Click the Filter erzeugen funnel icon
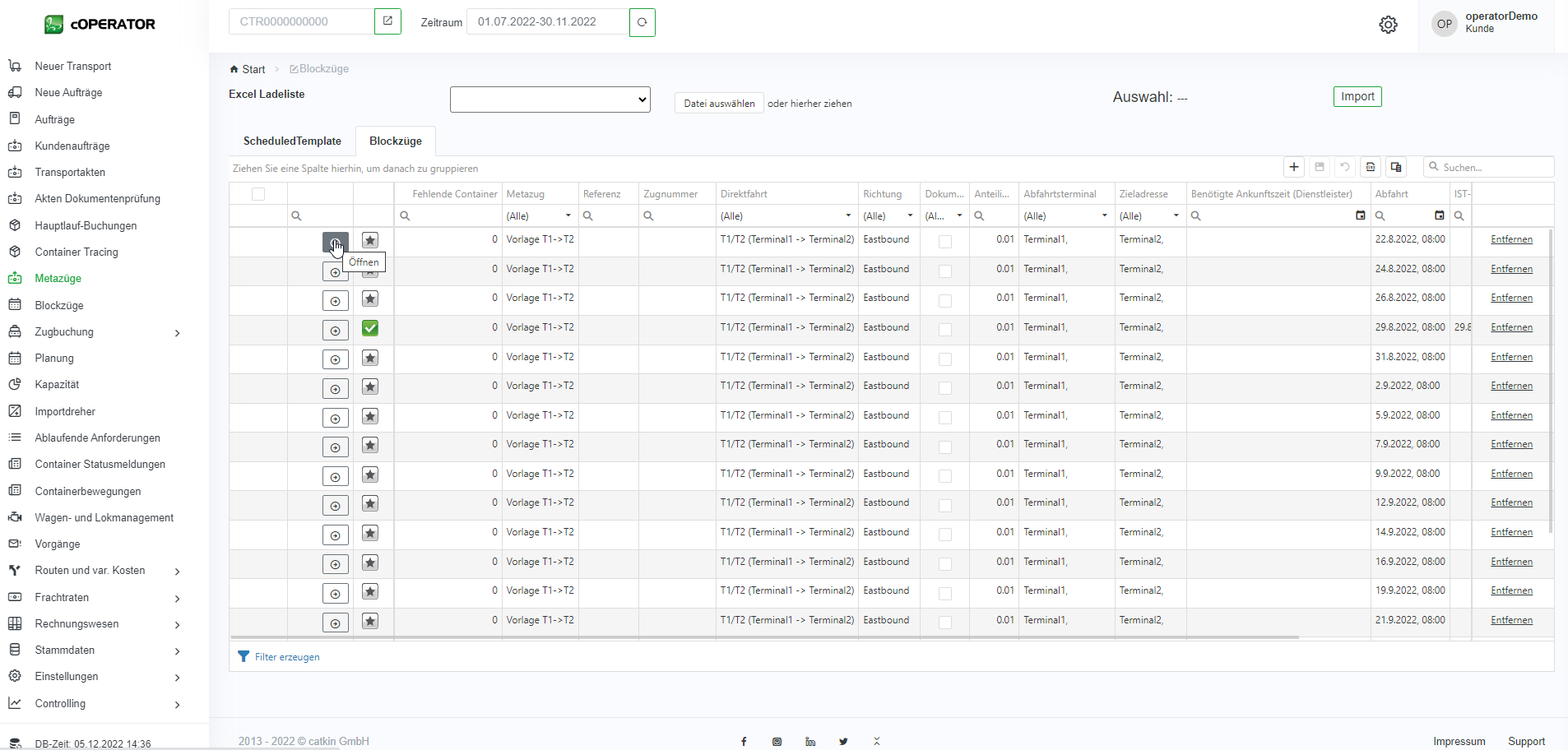 click(244, 656)
